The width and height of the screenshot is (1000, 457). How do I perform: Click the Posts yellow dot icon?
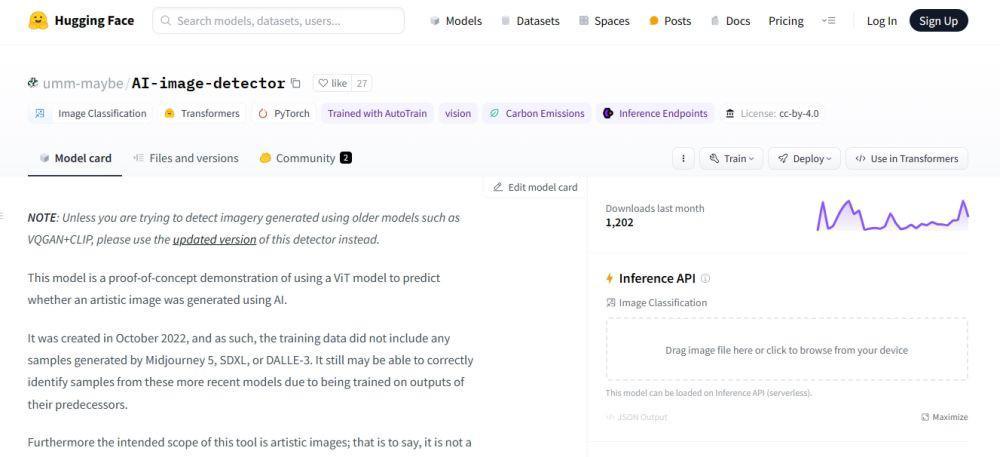[x=654, y=21]
